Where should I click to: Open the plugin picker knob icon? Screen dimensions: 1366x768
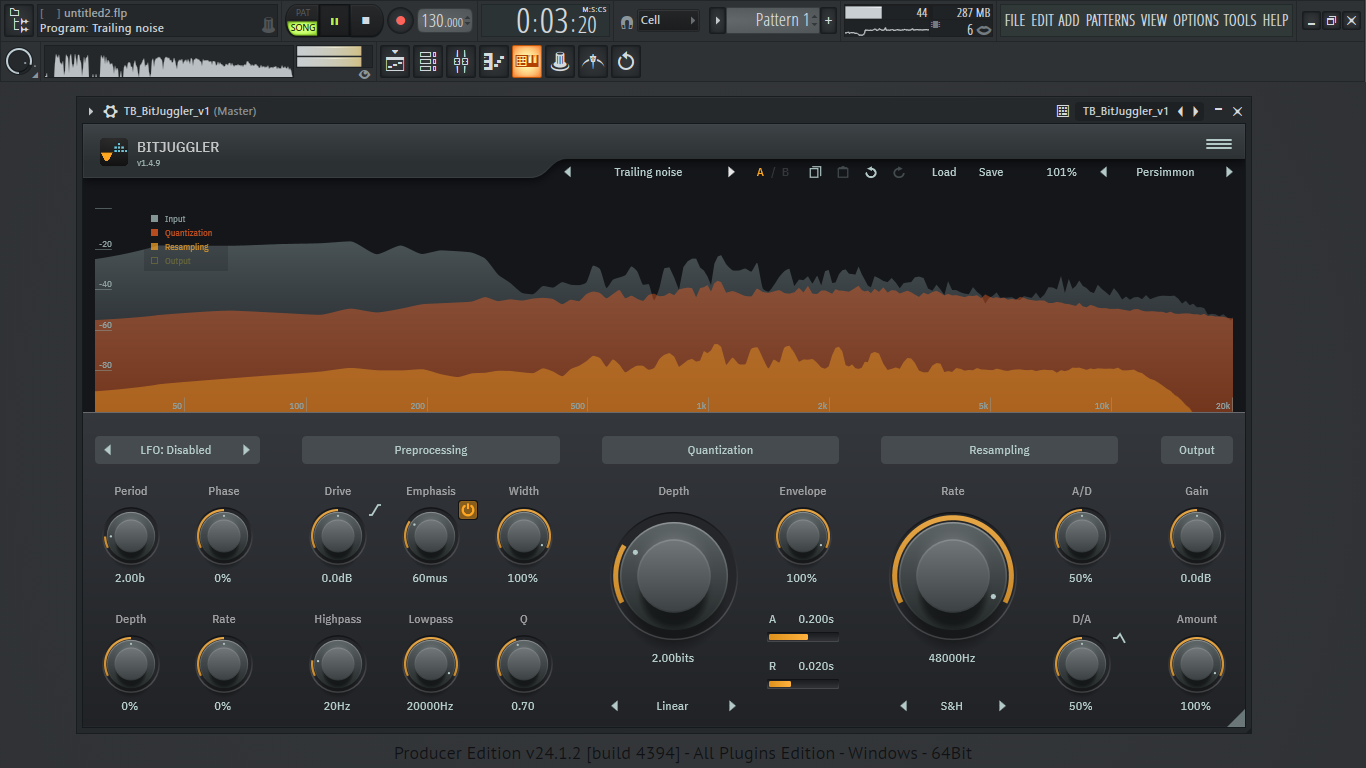click(x=560, y=62)
